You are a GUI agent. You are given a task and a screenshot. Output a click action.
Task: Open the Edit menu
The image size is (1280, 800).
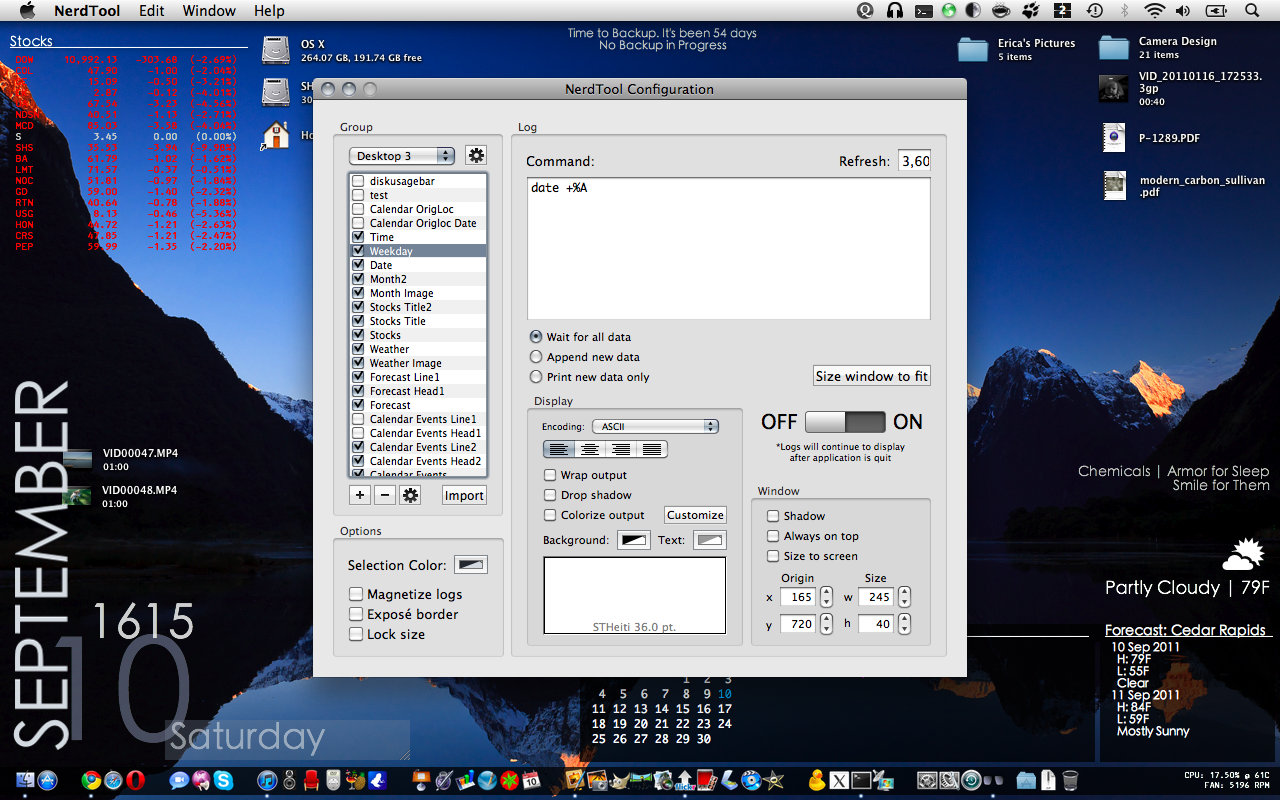[x=152, y=11]
